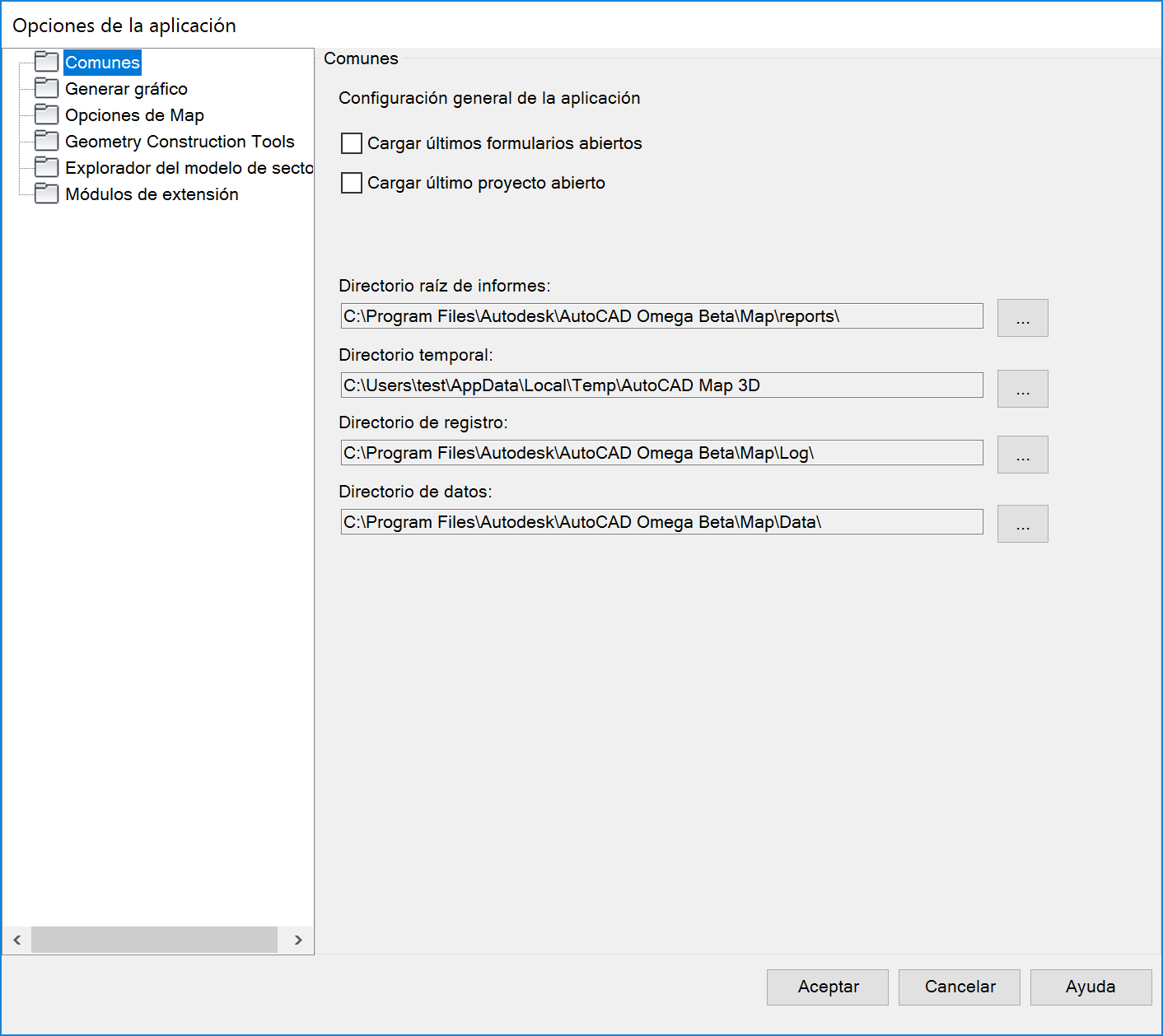Viewport: 1163px width, 1036px height.
Task: Browse for the temporary directory
Action: pos(1022,389)
